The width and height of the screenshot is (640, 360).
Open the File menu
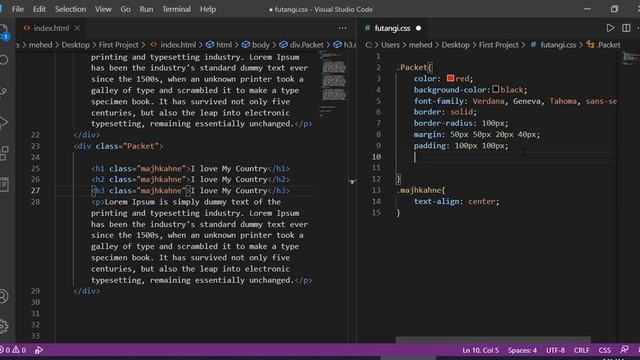pyautogui.click(x=18, y=9)
